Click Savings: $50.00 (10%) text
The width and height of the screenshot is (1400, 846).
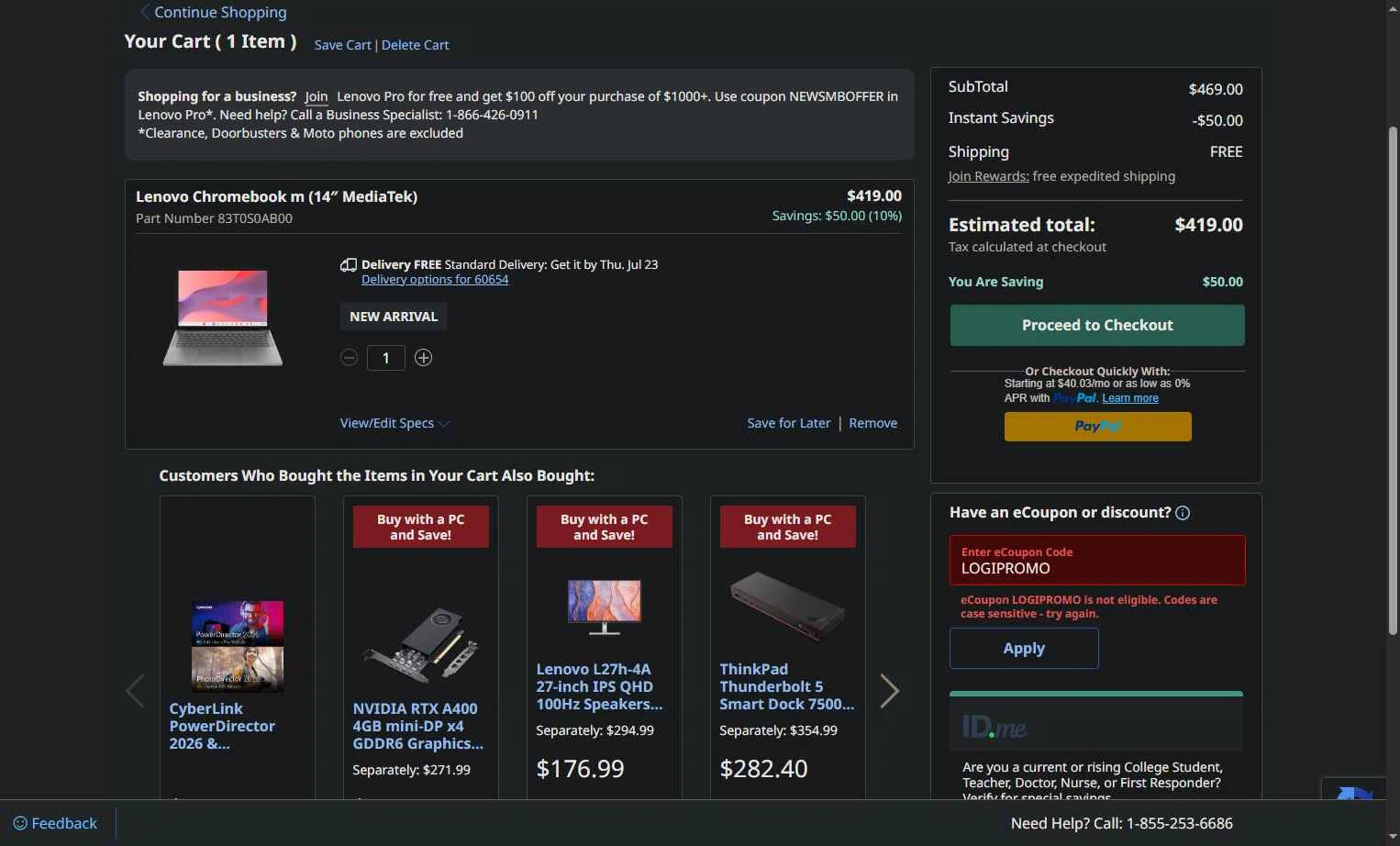(837, 216)
